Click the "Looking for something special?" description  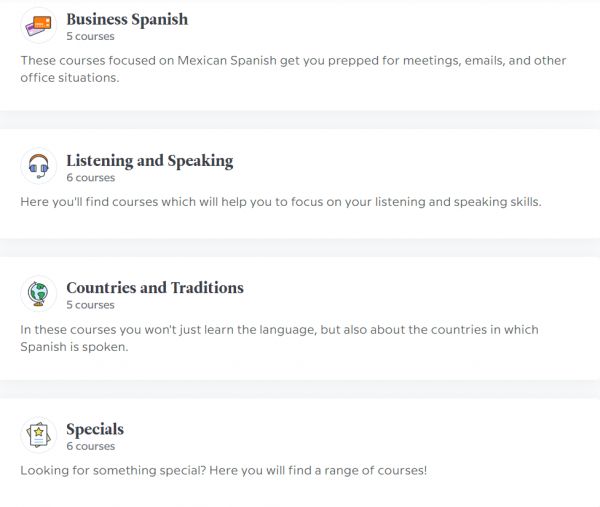[223, 470]
